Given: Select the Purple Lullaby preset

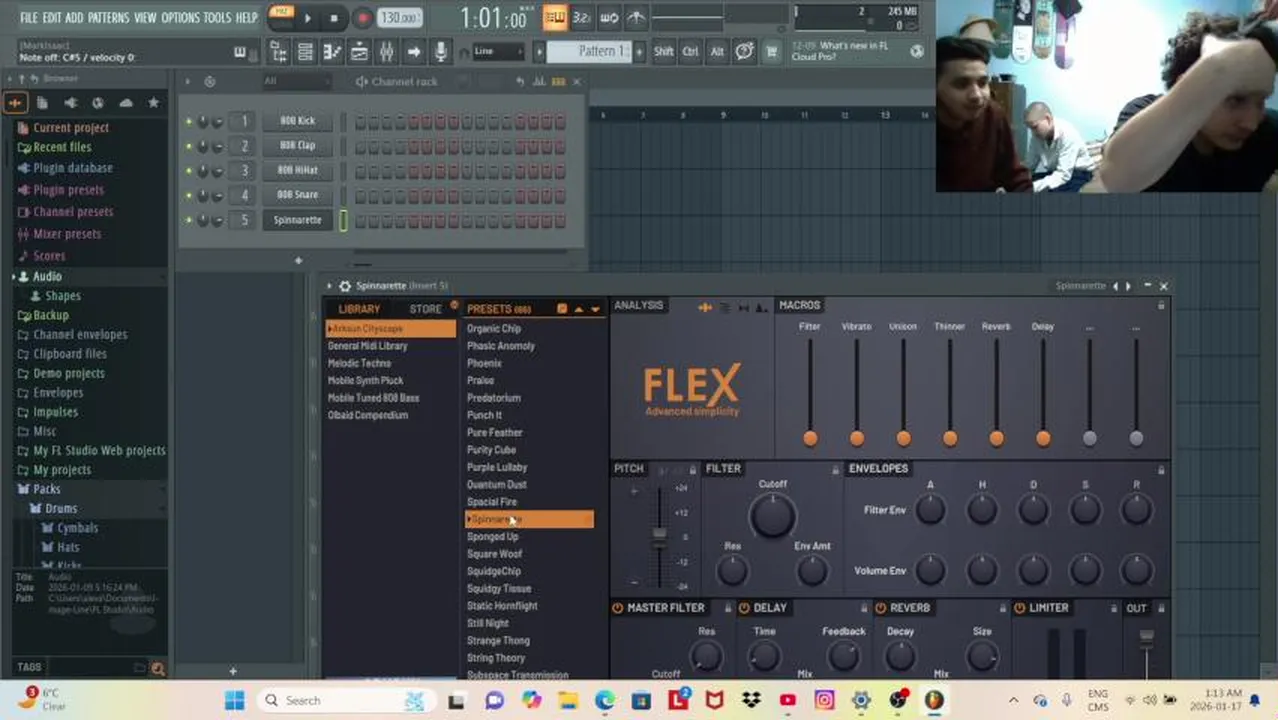Looking at the screenshot, I should click(x=496, y=467).
